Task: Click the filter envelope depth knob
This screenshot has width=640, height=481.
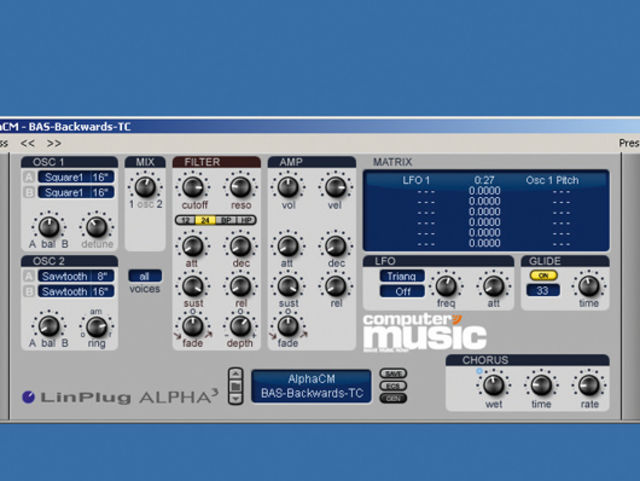Action: click(x=240, y=326)
